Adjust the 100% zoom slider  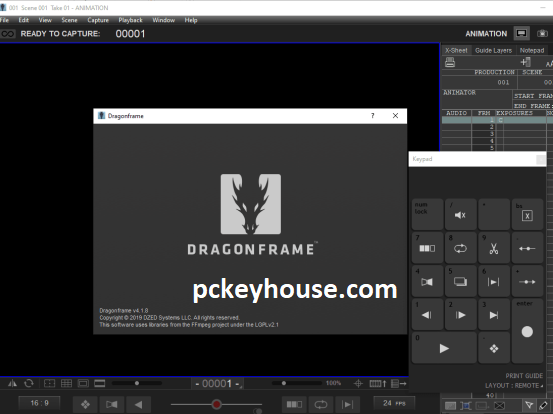pyautogui.click(x=284, y=383)
